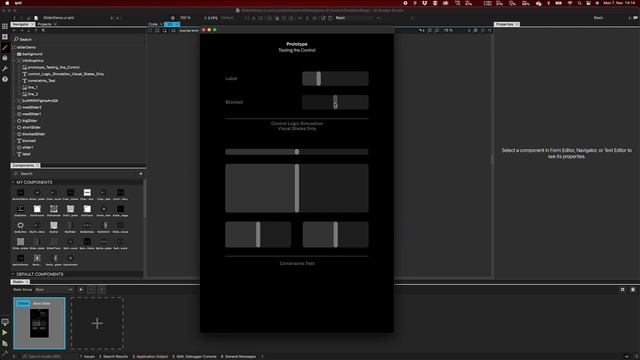Viewport: 640px width, 360px height.
Task: Adjust the Label slider handle in preview
Action: [318, 78]
